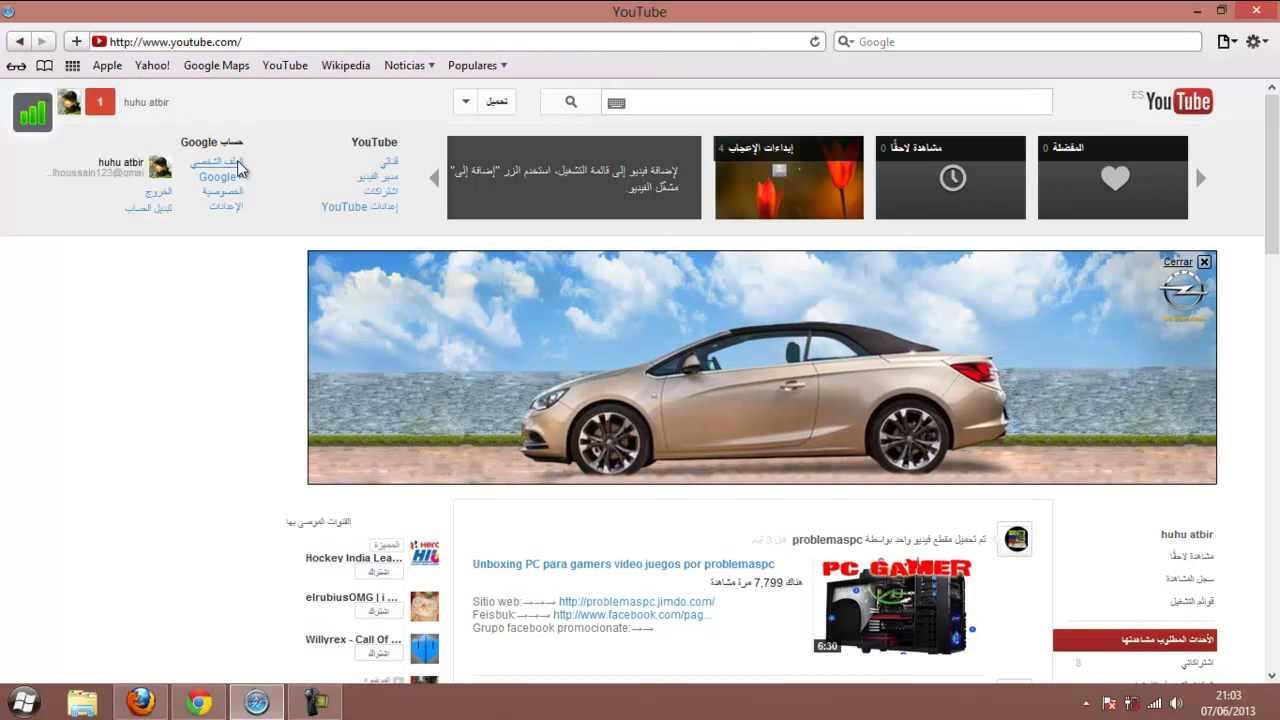The height and width of the screenshot is (720, 1280).
Task: Open the green bar chart analytics icon
Action: (33, 112)
